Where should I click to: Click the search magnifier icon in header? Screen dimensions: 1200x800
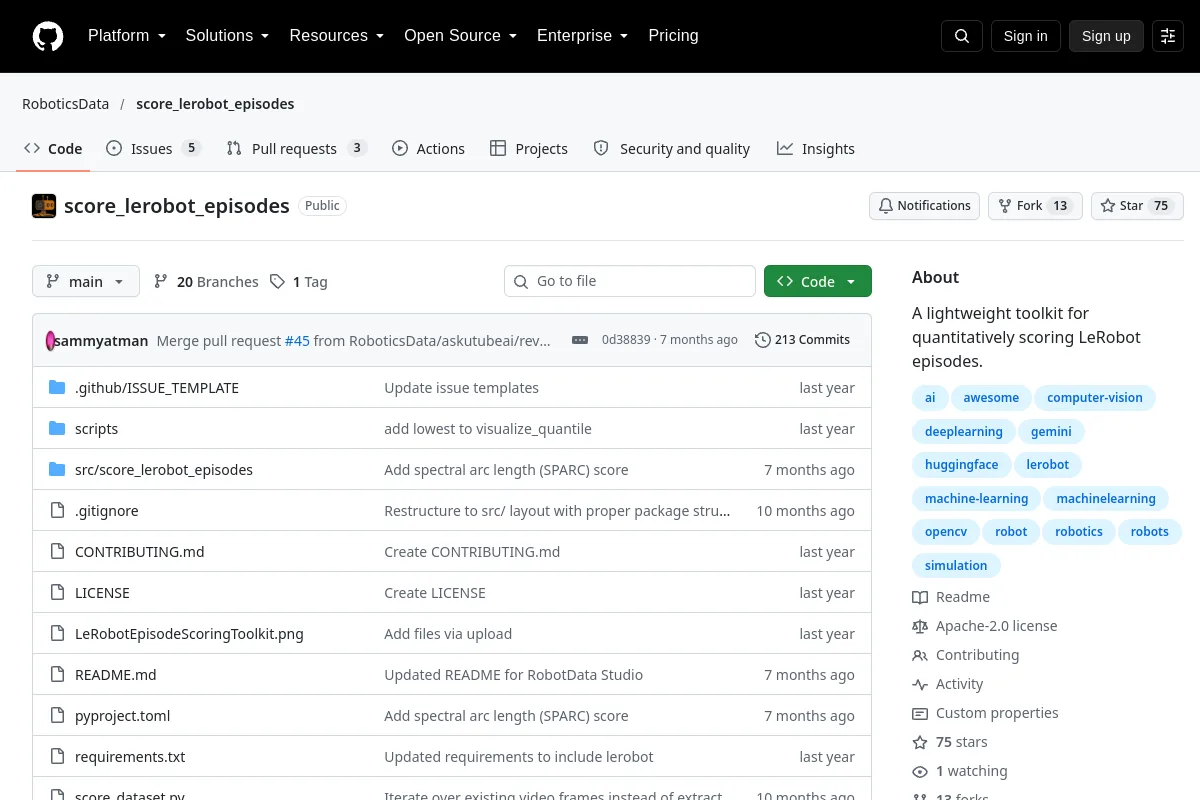[962, 36]
